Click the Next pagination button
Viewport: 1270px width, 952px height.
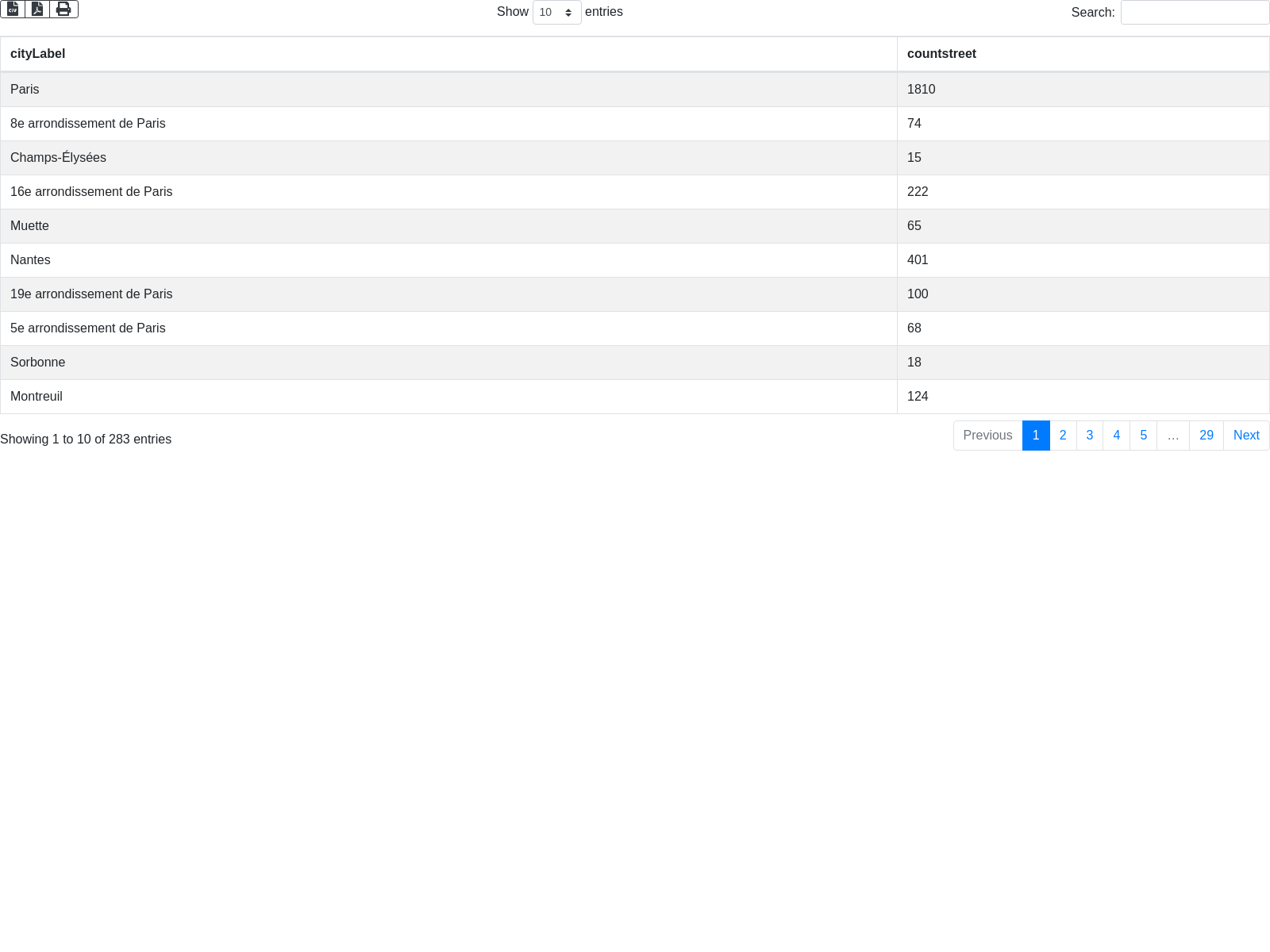coord(1246,436)
